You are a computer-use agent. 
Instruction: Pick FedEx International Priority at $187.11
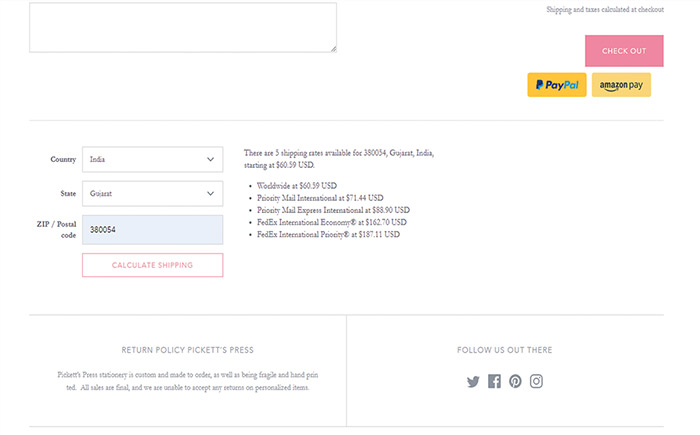(x=328, y=234)
